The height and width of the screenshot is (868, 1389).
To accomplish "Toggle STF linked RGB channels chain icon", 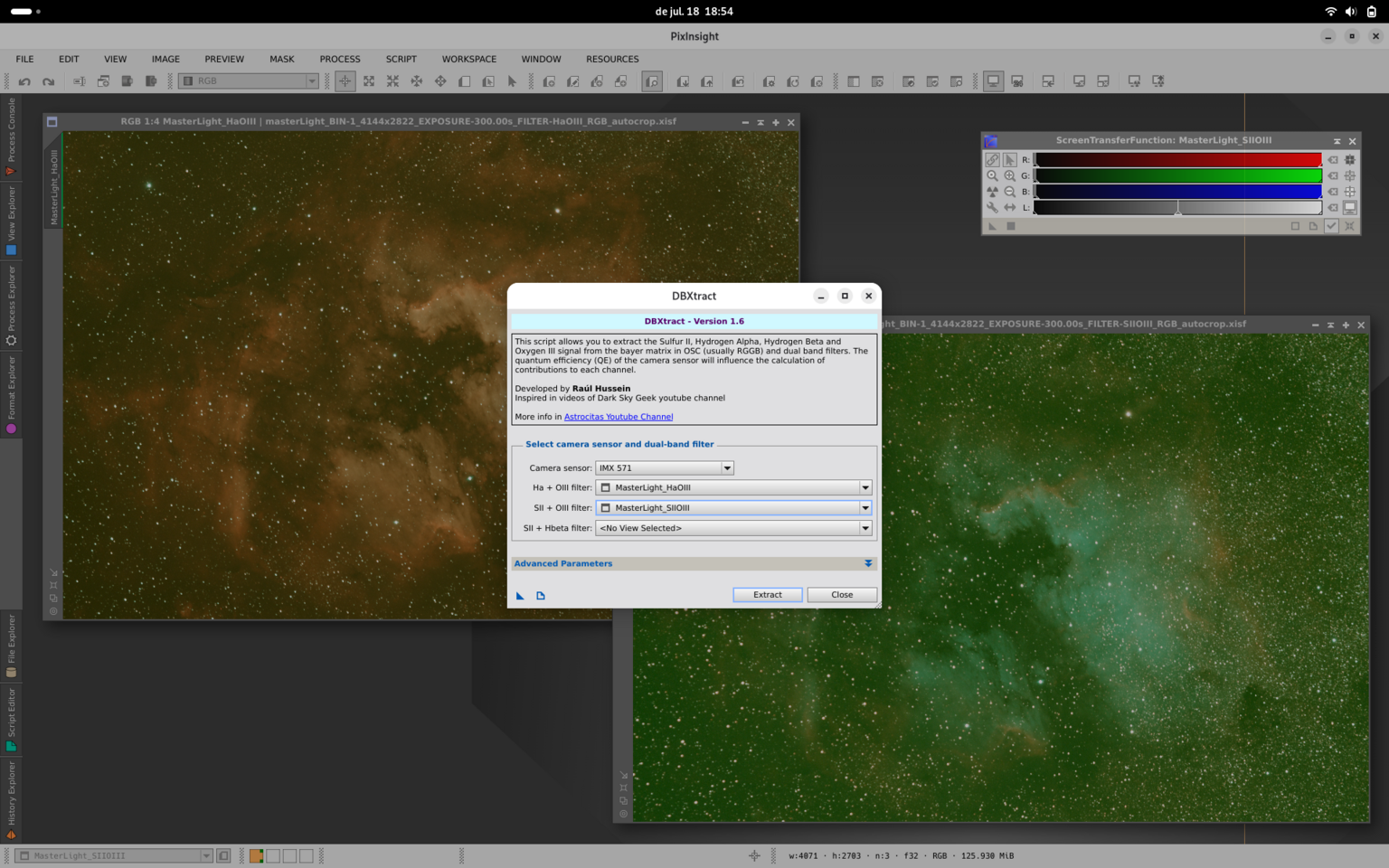I will click(992, 160).
